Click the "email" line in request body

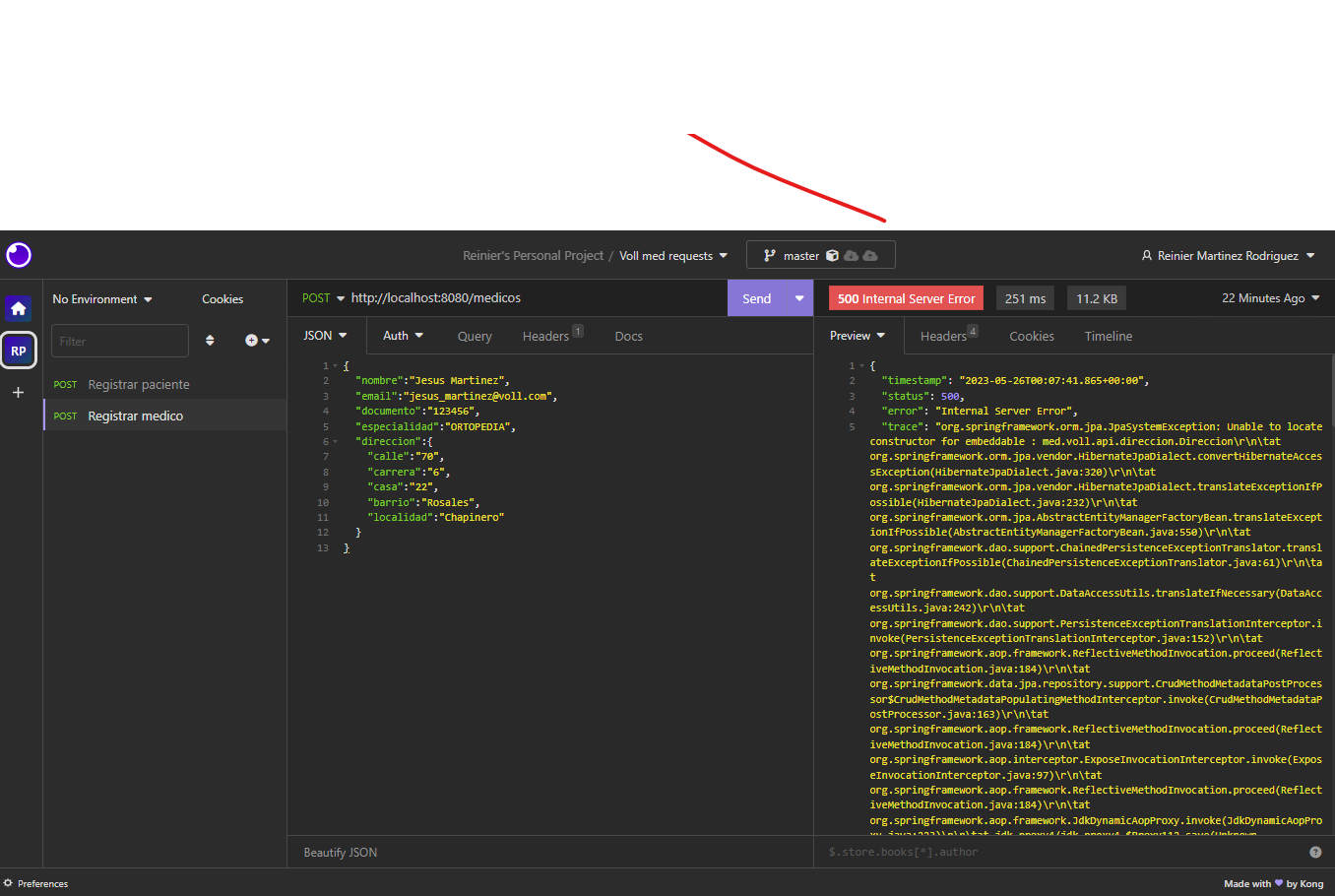pos(456,397)
